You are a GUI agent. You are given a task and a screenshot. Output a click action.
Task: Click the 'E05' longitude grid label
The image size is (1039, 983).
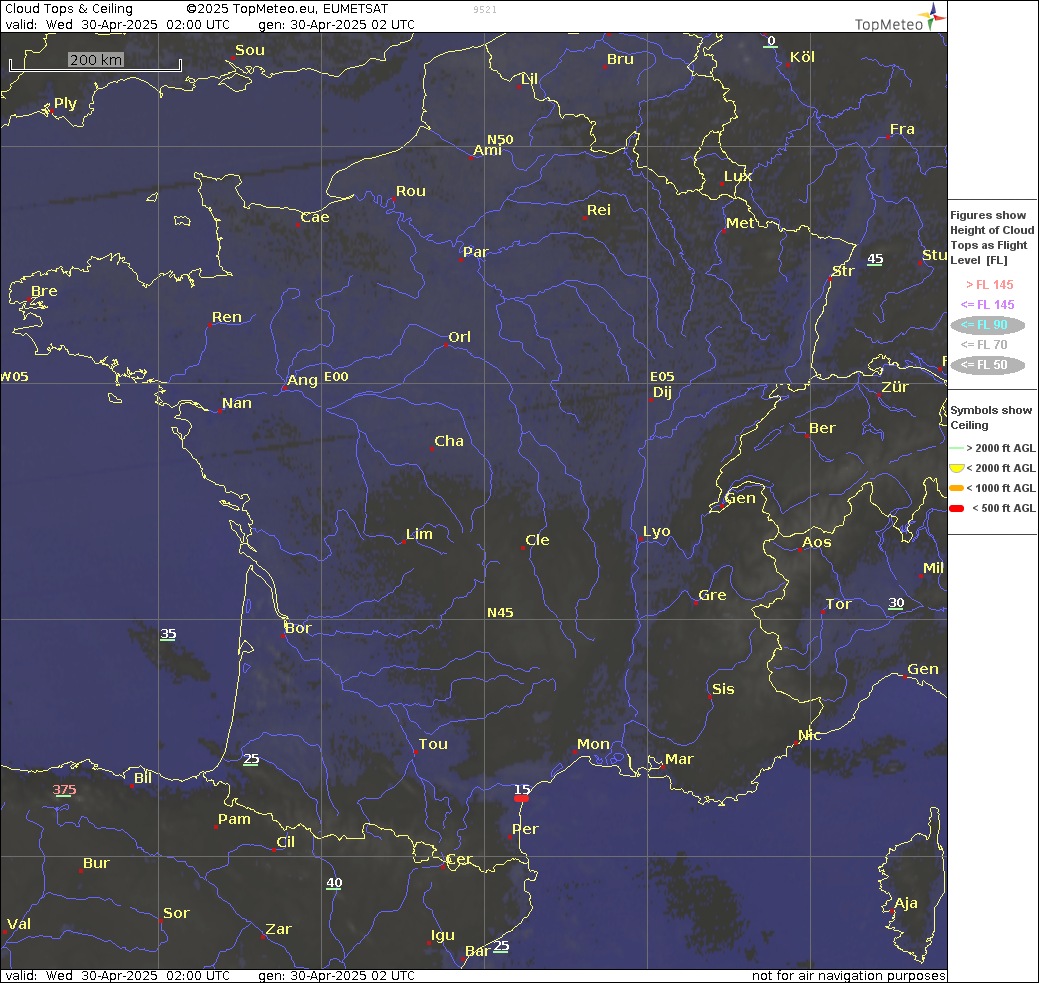pyautogui.click(x=662, y=376)
